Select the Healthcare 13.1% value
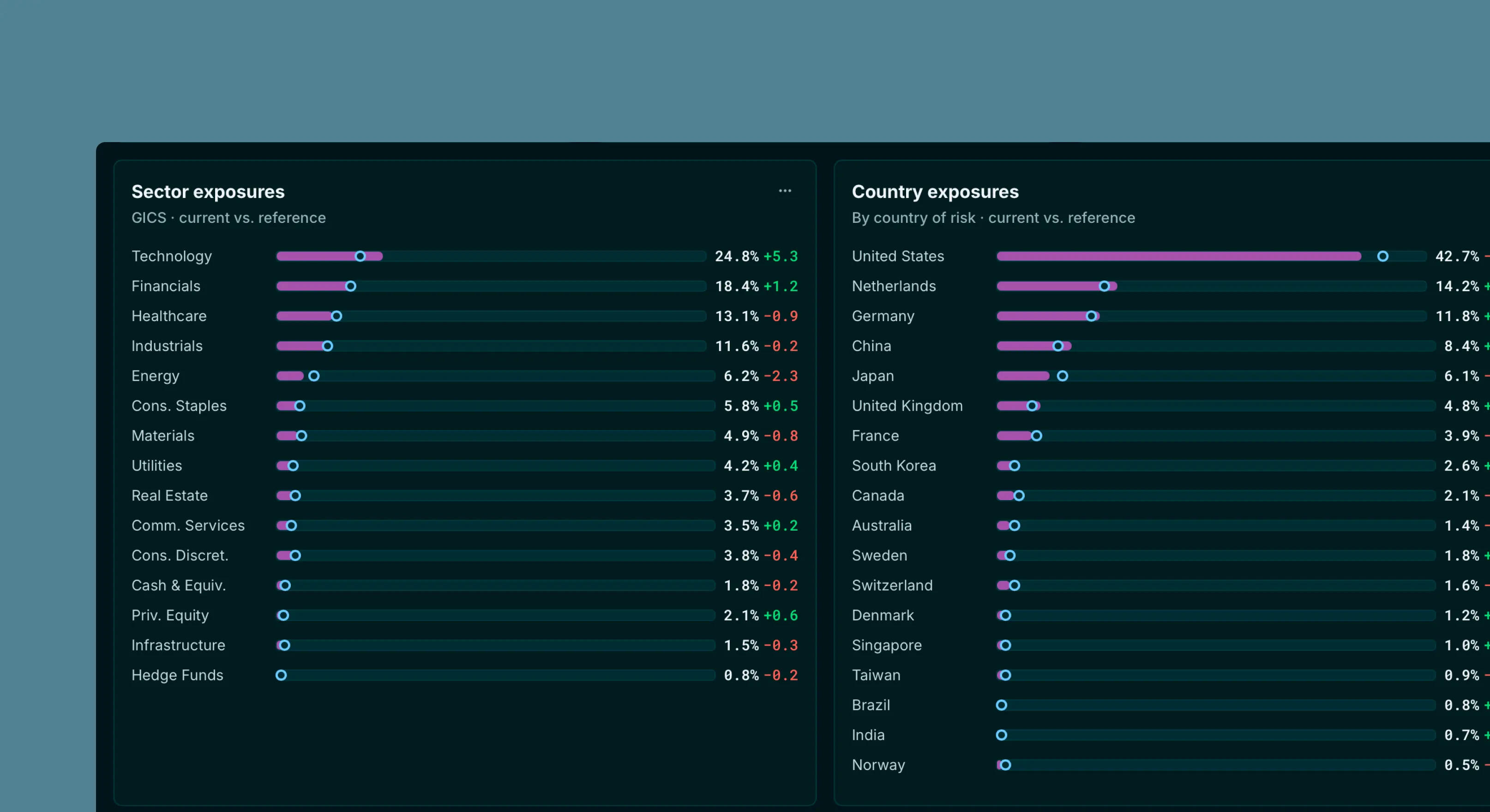Viewport: 1490px width, 812px height. pyautogui.click(x=736, y=316)
